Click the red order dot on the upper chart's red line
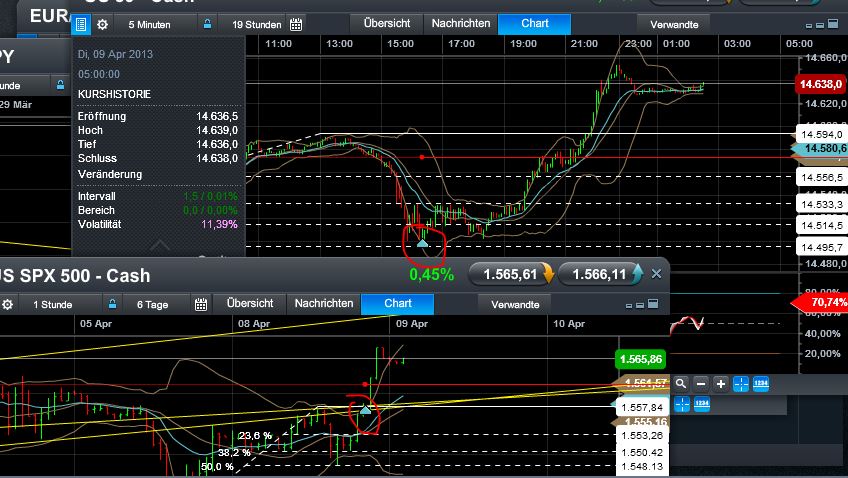 (422, 157)
